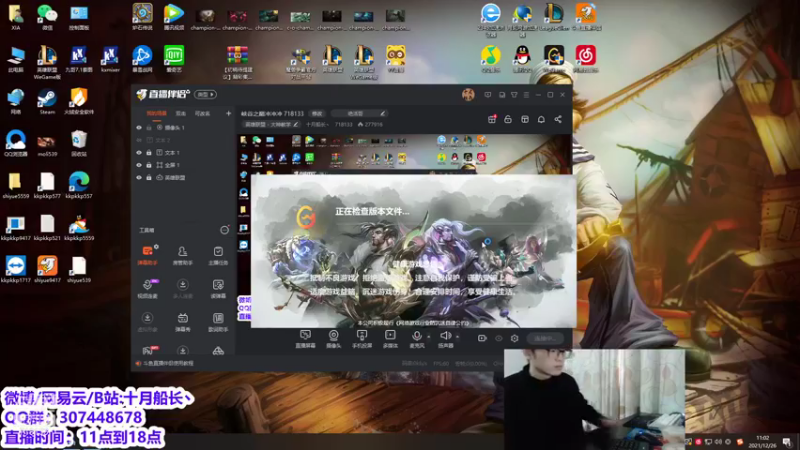Edit the game category tag with pencil
800x450 pixels.
270,124
